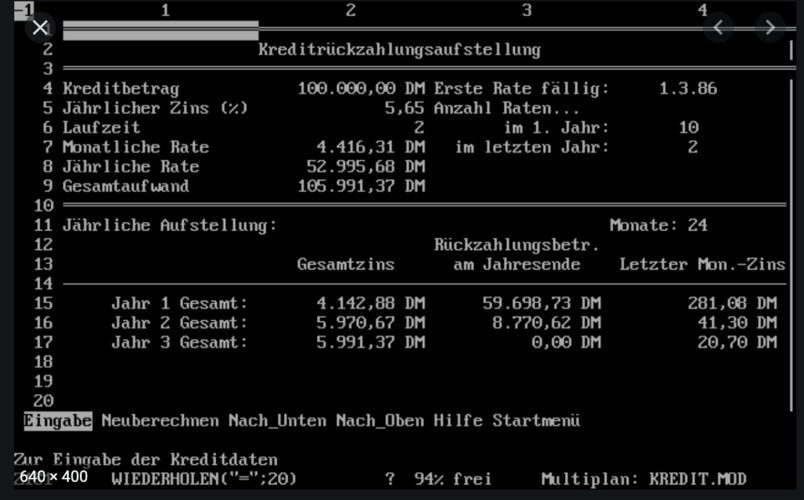
Task: Click the Monatliche Rate amount 4.416,31 DM
Action: click(370, 147)
